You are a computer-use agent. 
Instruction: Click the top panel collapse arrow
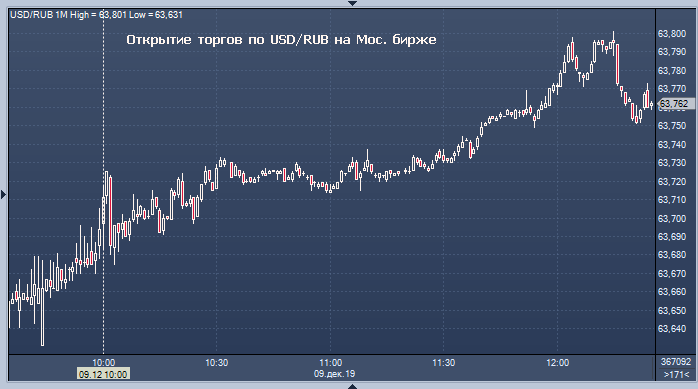(x=352, y=3)
